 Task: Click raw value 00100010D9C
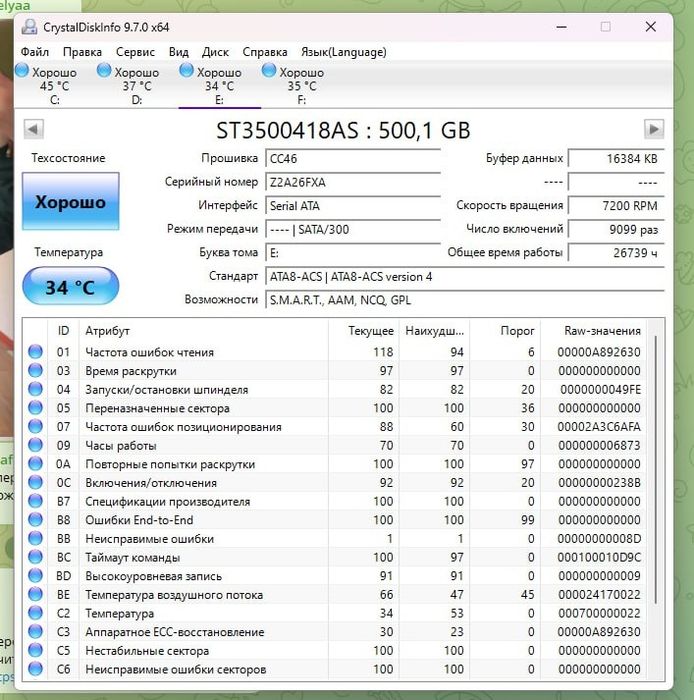599,557
